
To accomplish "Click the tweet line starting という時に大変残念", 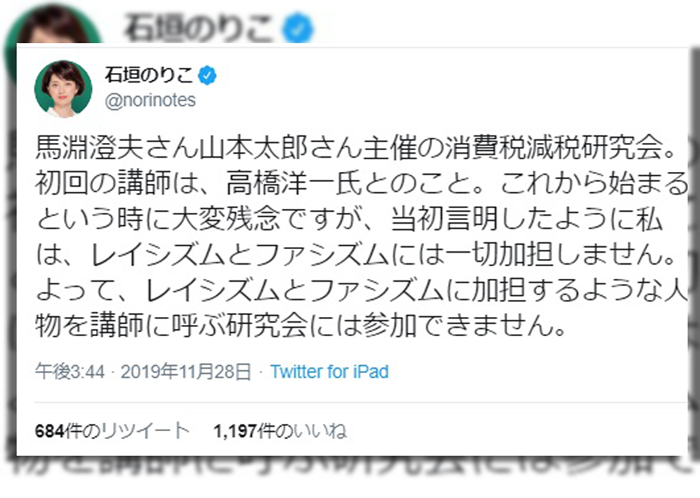I will click(x=349, y=219).
